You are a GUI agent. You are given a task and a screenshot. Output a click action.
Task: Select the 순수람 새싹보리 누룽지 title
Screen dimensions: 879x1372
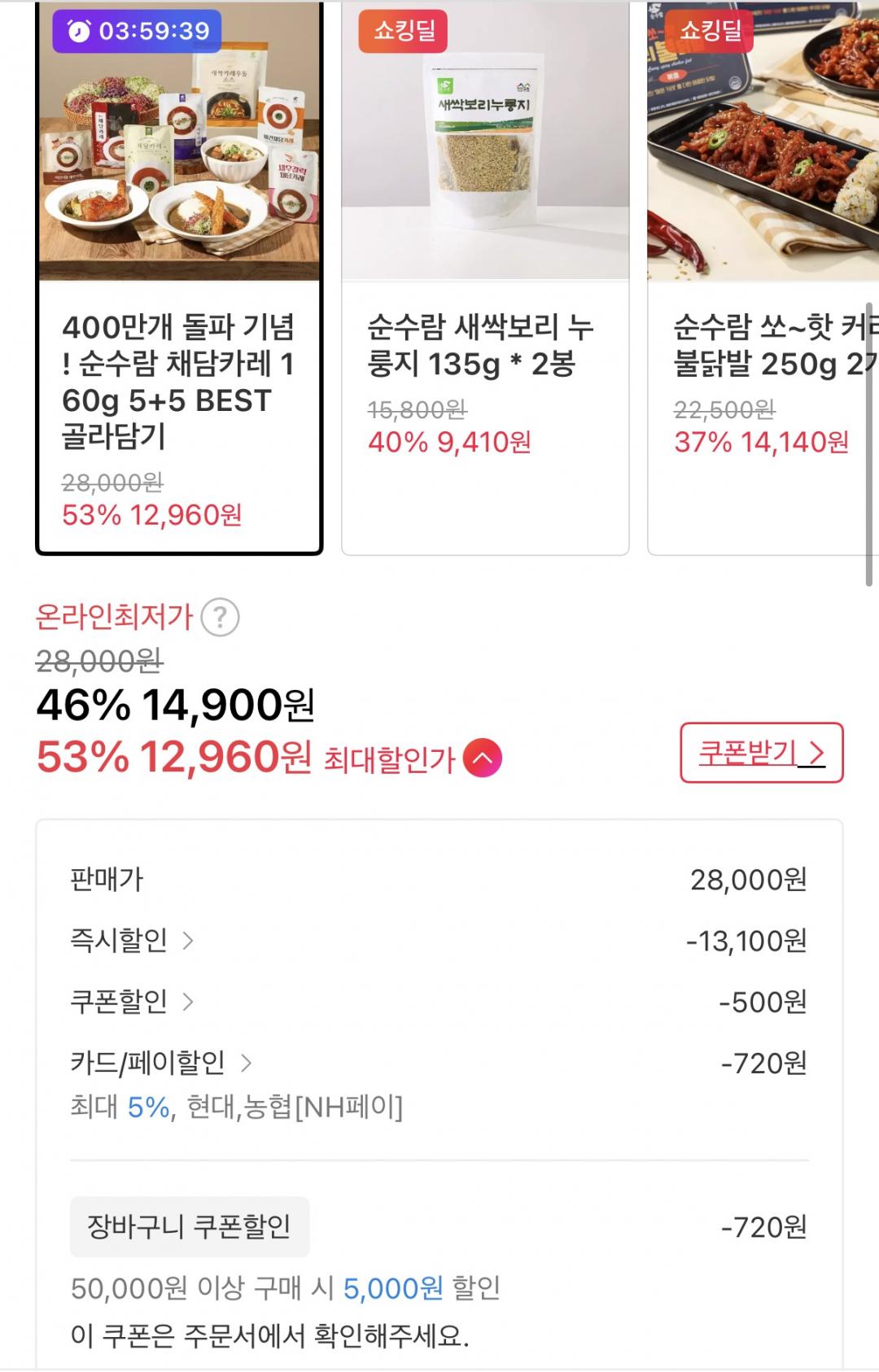coord(480,346)
